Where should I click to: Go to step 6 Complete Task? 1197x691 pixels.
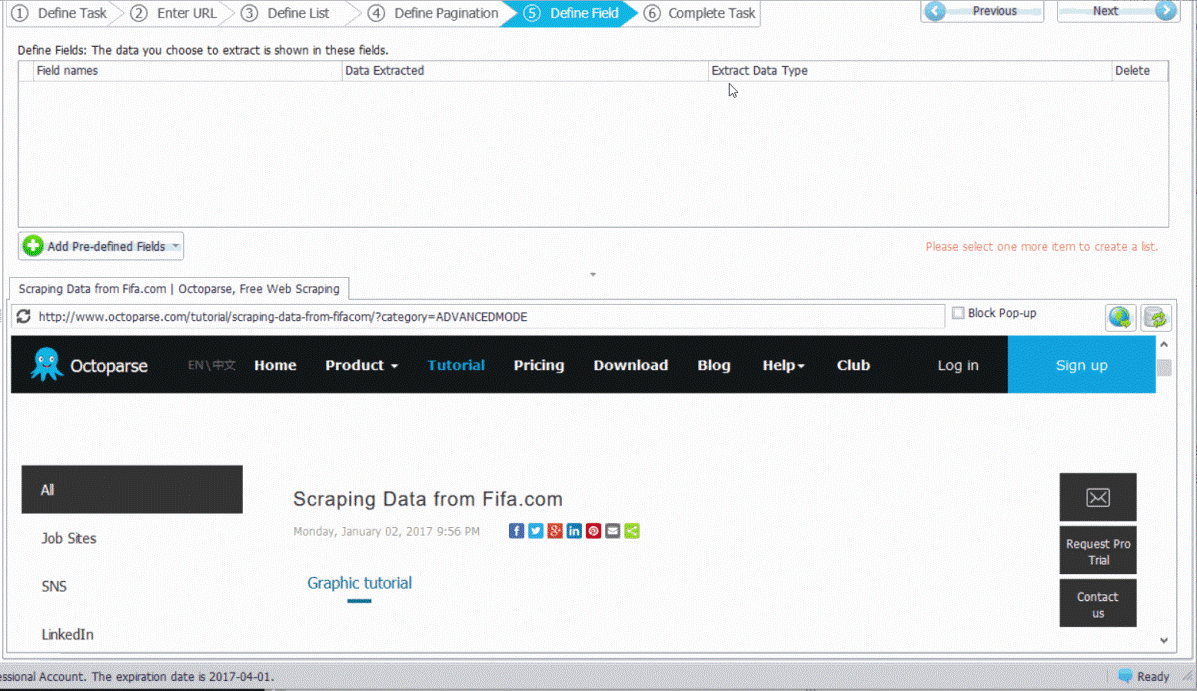click(700, 13)
